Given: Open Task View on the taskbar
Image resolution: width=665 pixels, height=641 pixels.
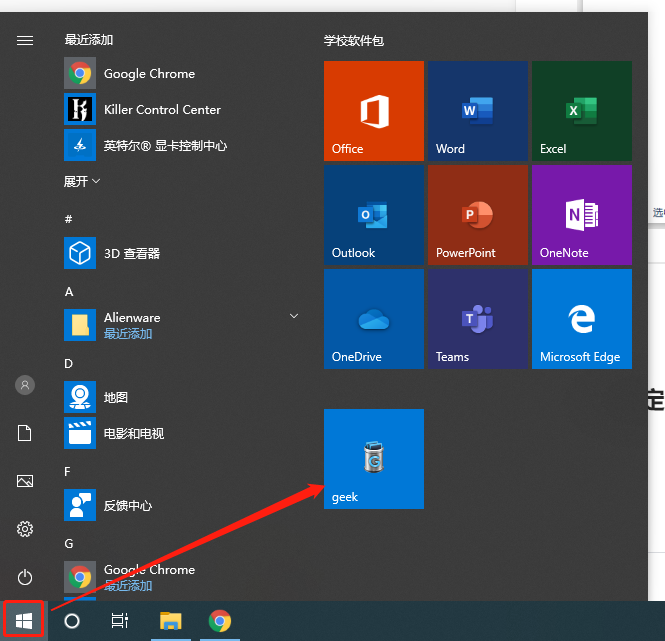Looking at the screenshot, I should coord(120,621).
